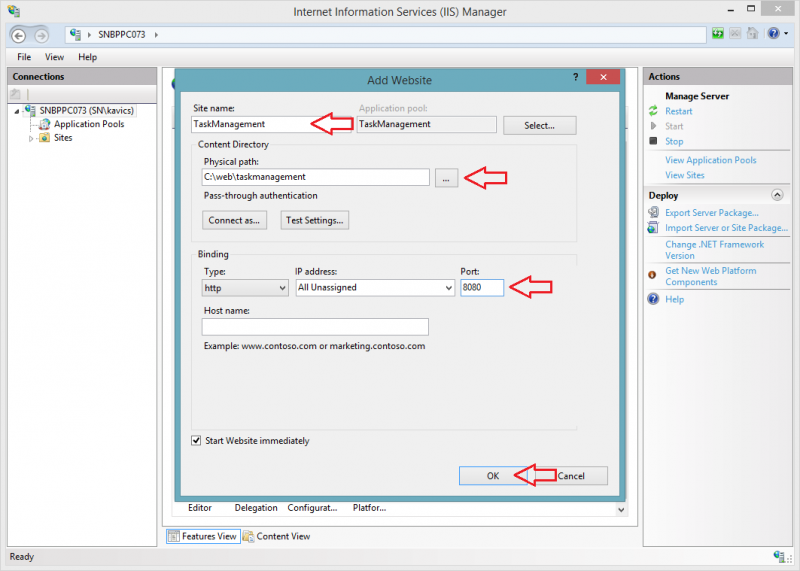Click the blue Help icon in Actions

(653, 299)
